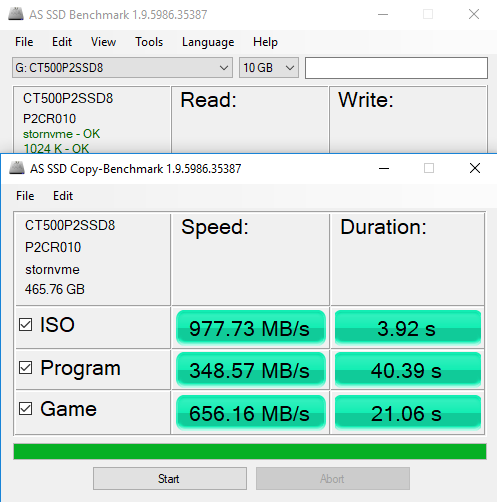Click the Copy-Benchmark window drive icon
This screenshot has height=502, width=497.
[17, 168]
